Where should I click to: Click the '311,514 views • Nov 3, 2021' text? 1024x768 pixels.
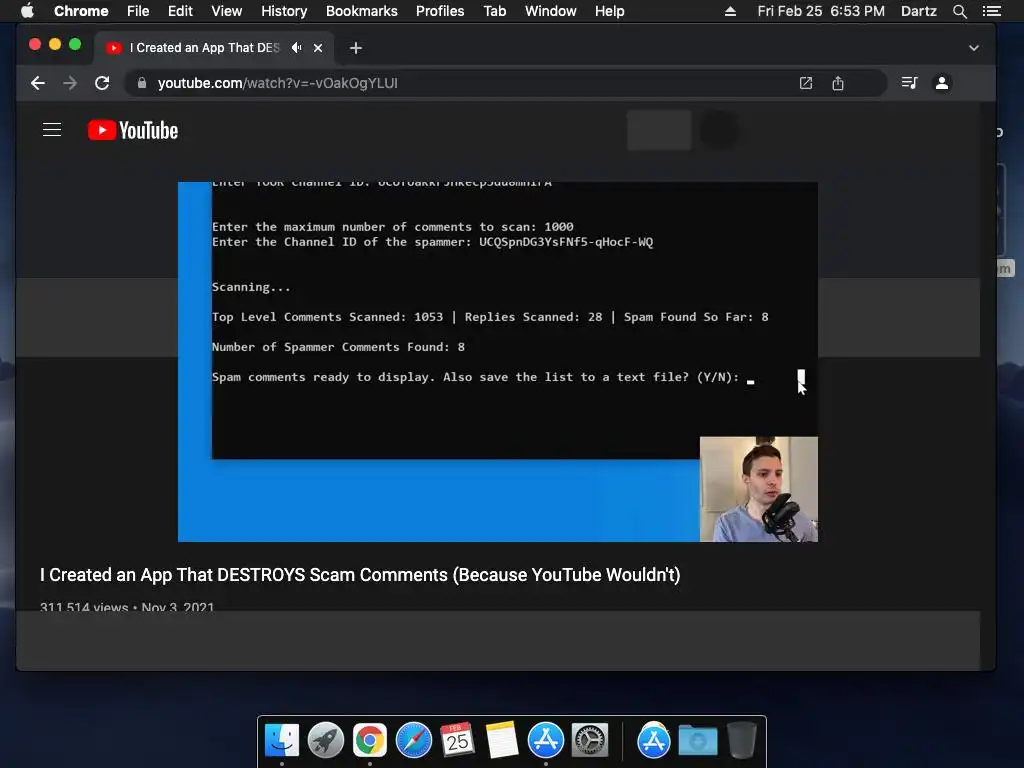coord(127,607)
